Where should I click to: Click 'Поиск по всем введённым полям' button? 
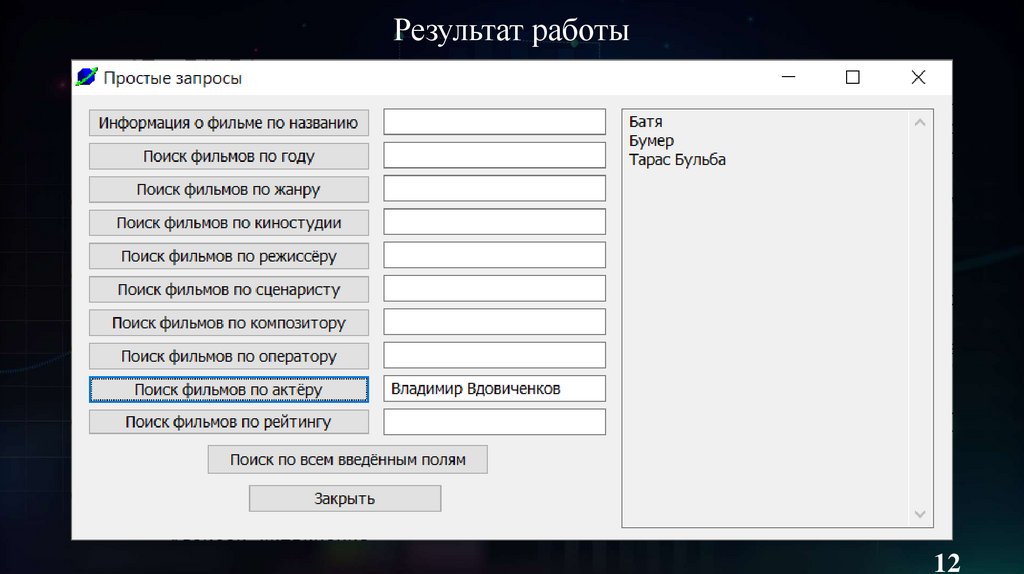coord(347,460)
